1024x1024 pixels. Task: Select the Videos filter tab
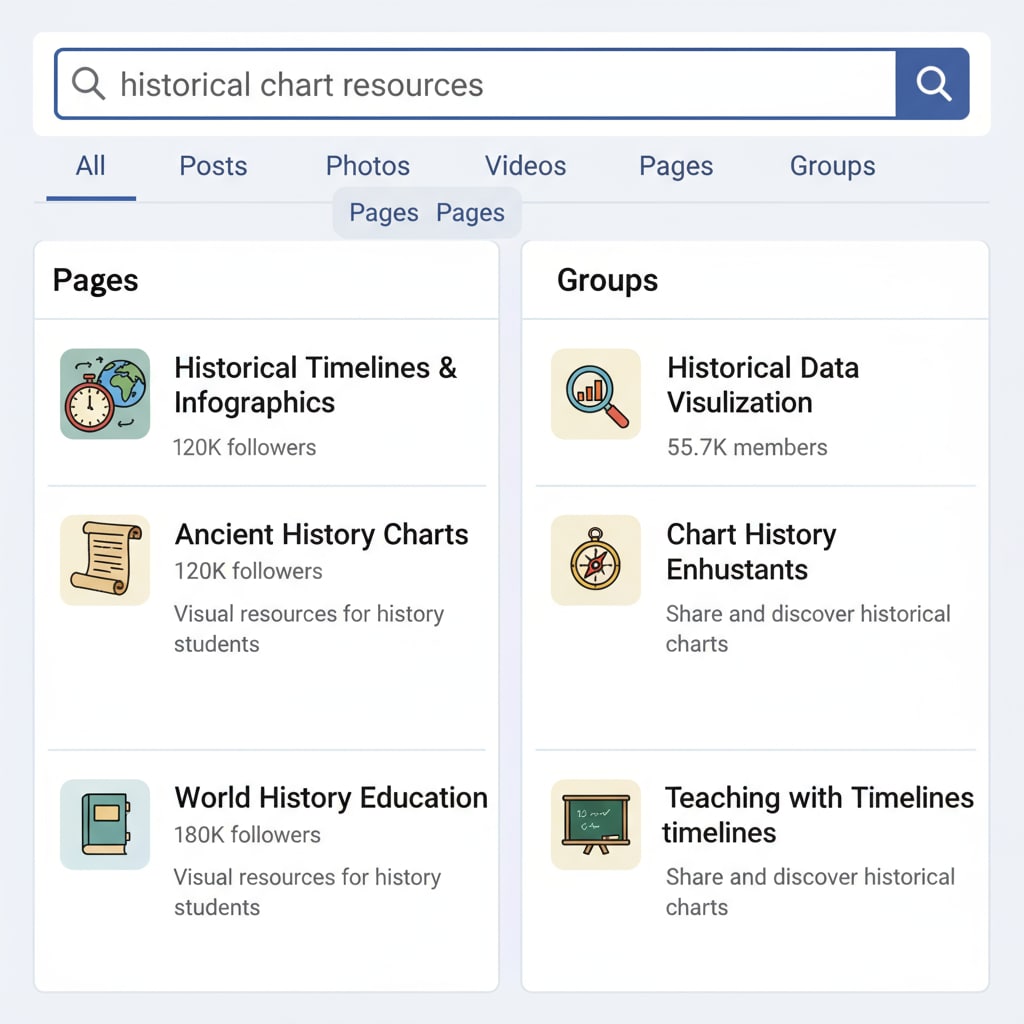525,166
